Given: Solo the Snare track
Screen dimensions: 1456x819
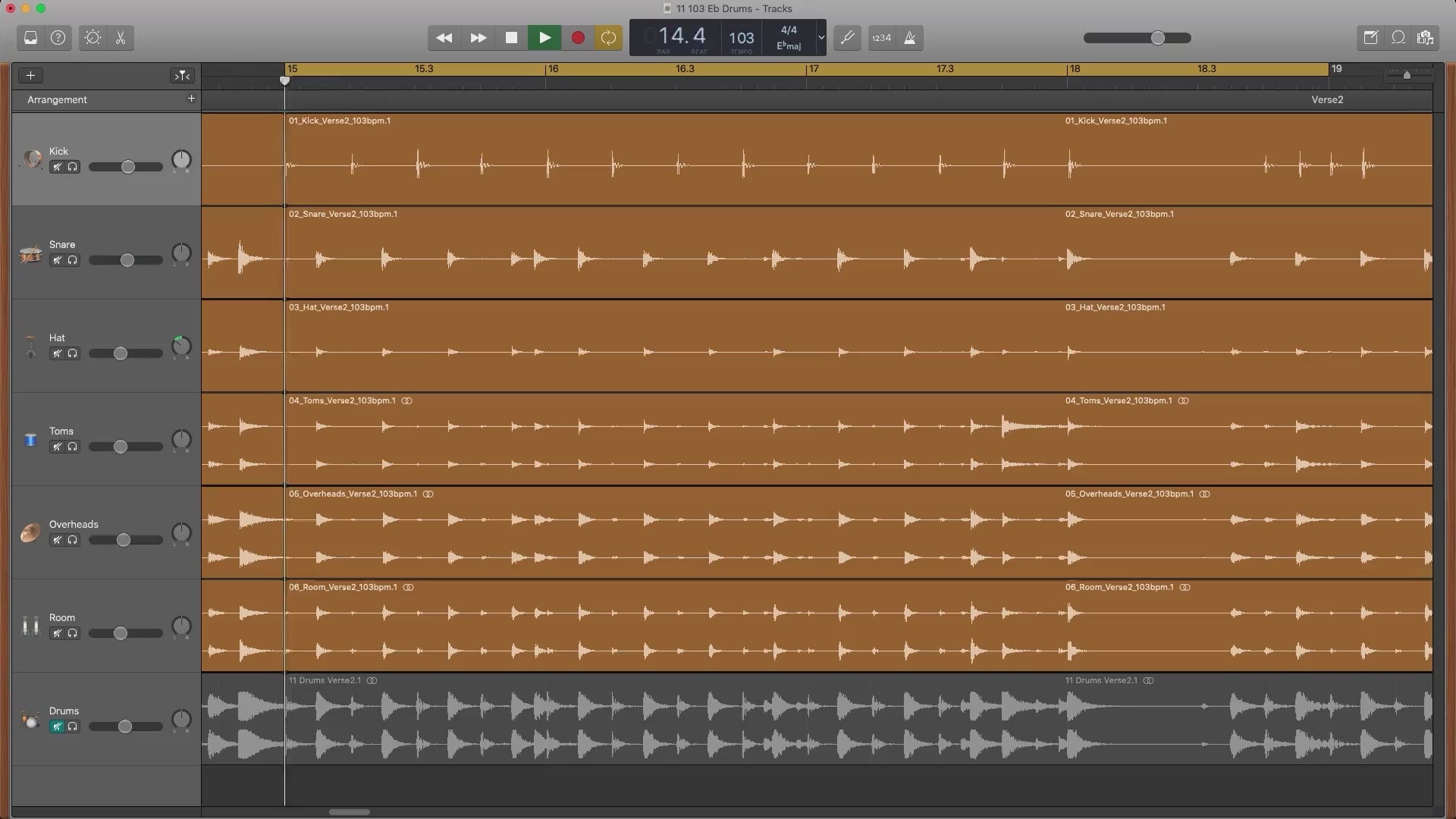Looking at the screenshot, I should 73,260.
